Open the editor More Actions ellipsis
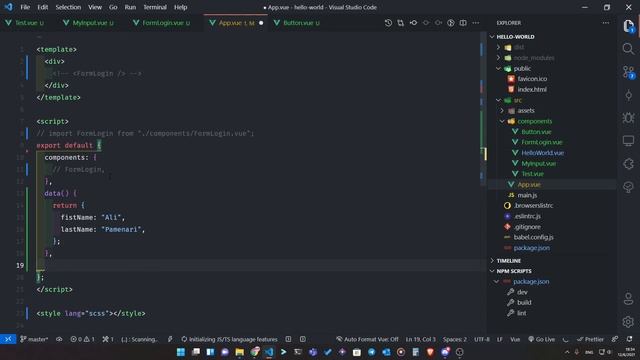640x360 pixels. coord(476,23)
